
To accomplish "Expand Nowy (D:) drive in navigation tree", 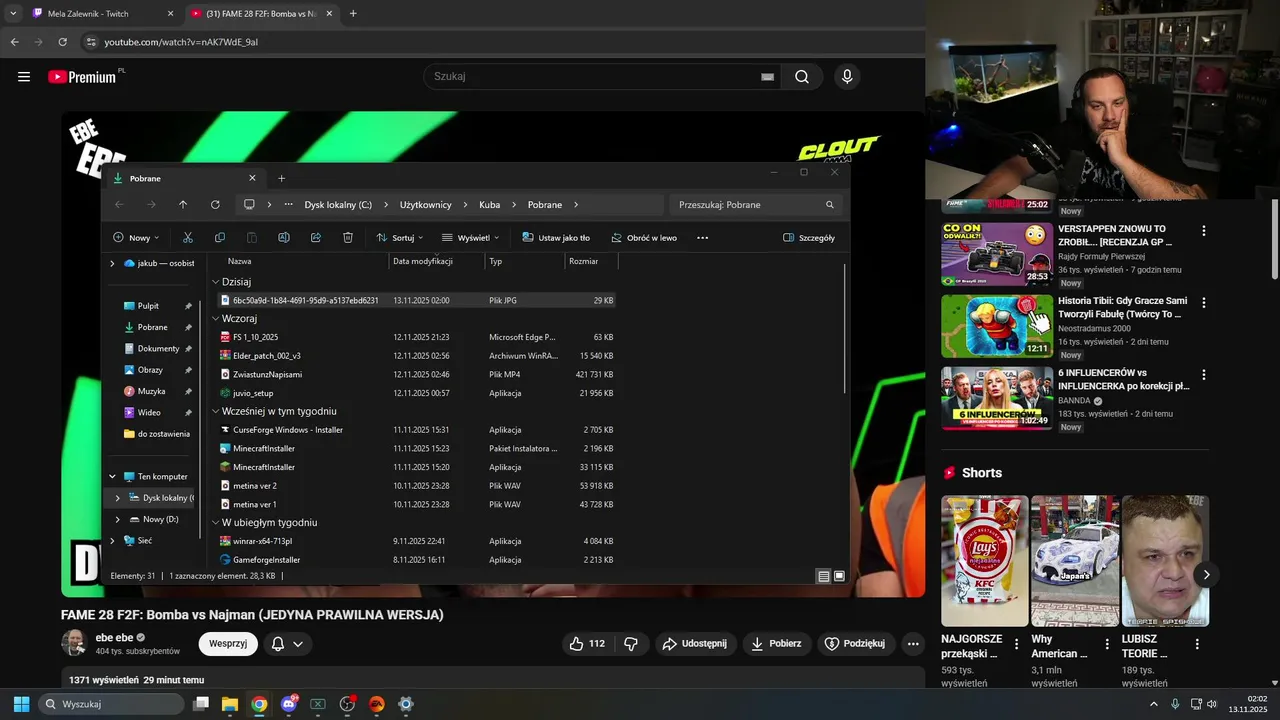I will 118,520.
